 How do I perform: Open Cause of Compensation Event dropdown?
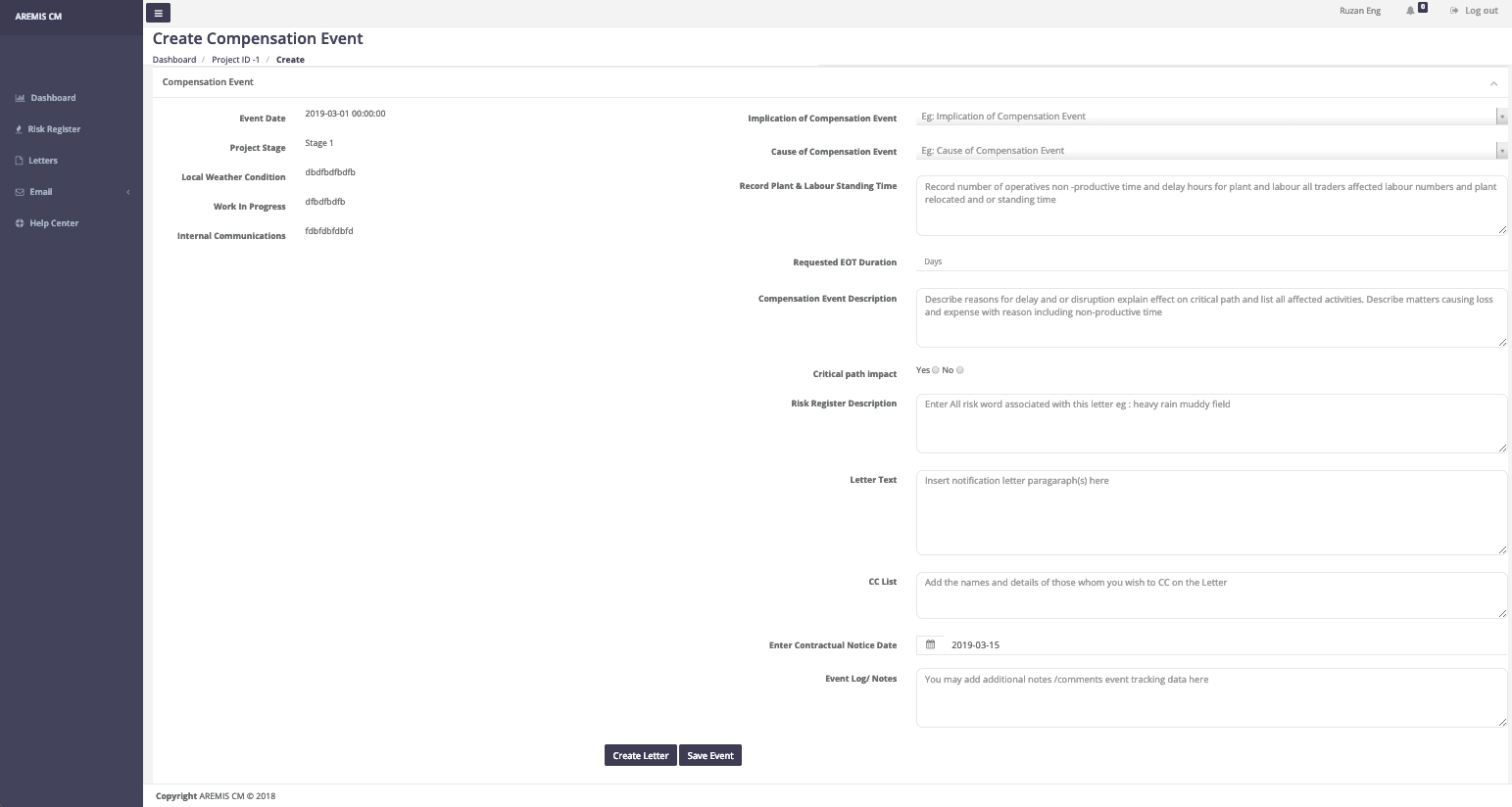[1210, 151]
